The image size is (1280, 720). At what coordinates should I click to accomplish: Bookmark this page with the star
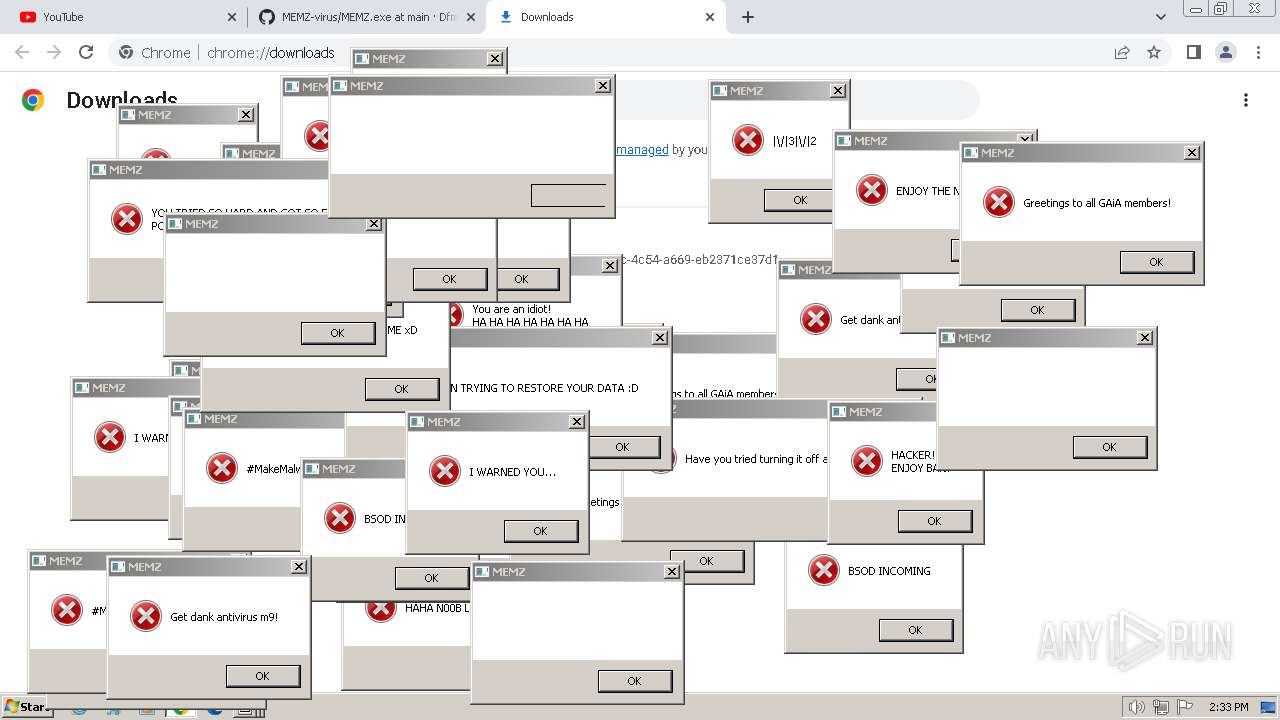pyautogui.click(x=1154, y=52)
